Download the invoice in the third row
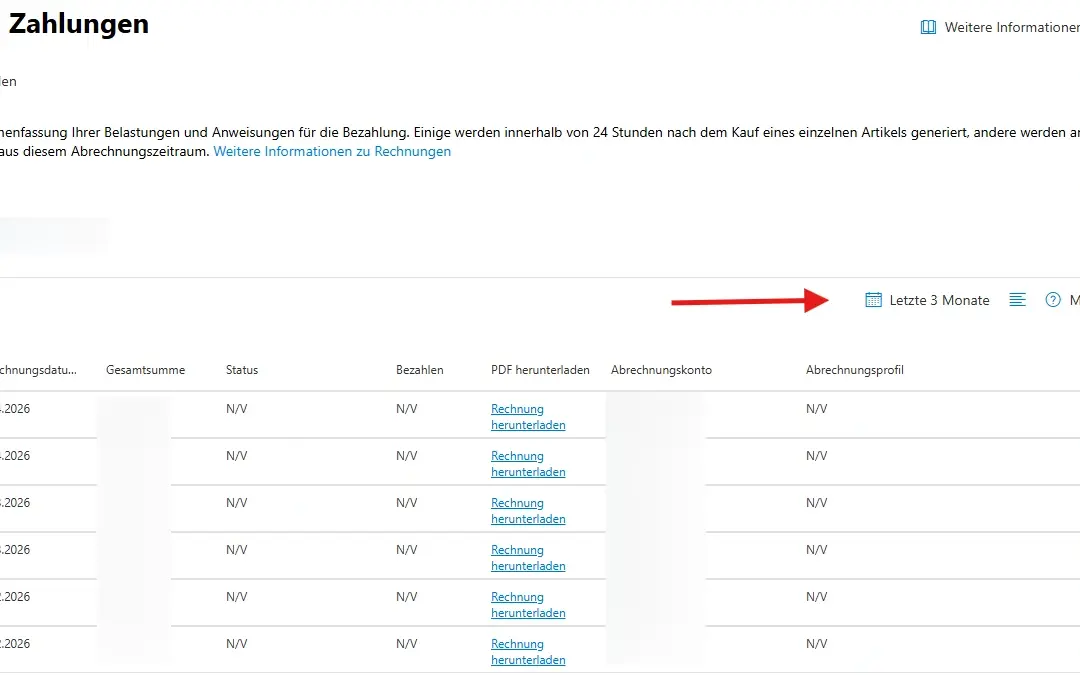 (527, 510)
